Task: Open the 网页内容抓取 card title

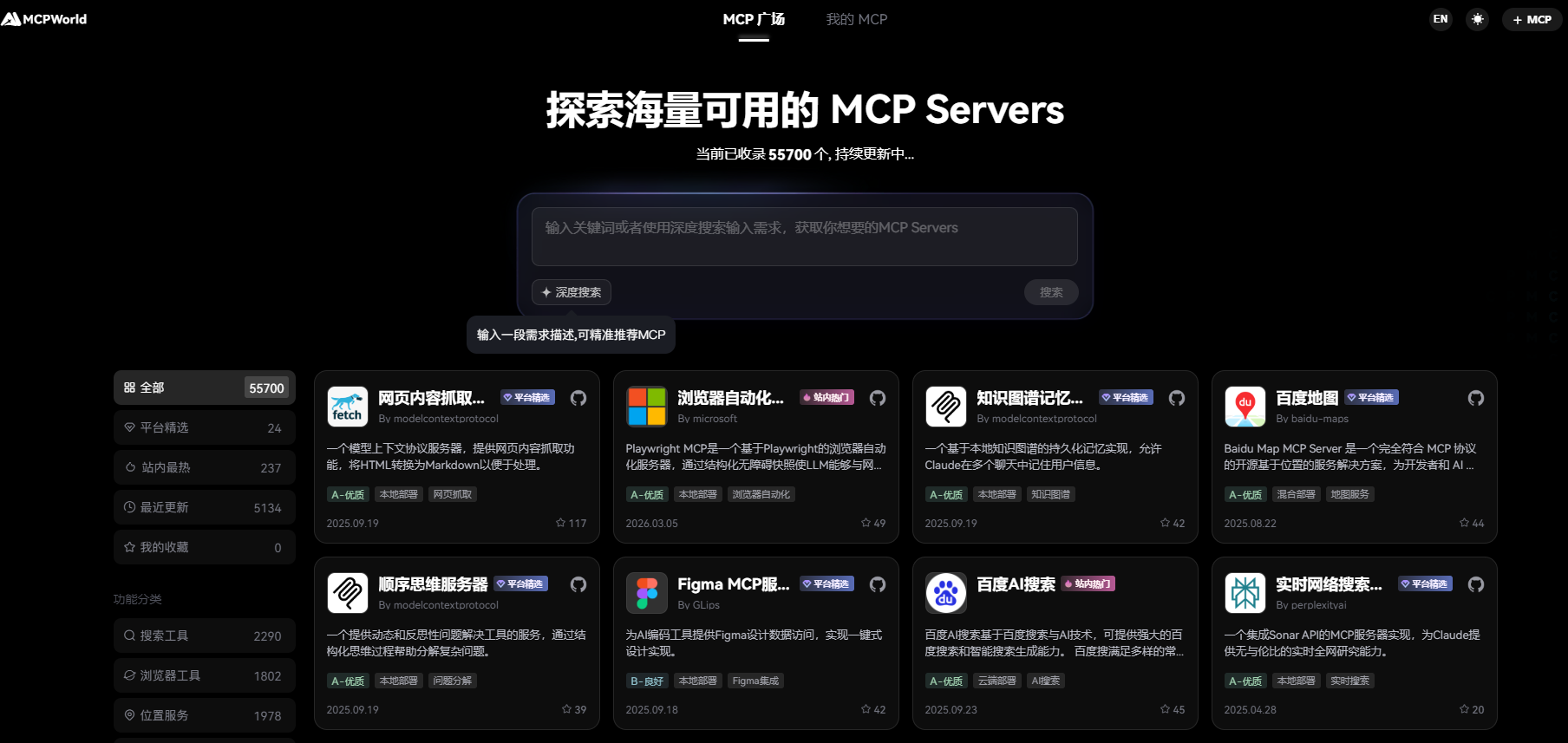Action: (431, 398)
